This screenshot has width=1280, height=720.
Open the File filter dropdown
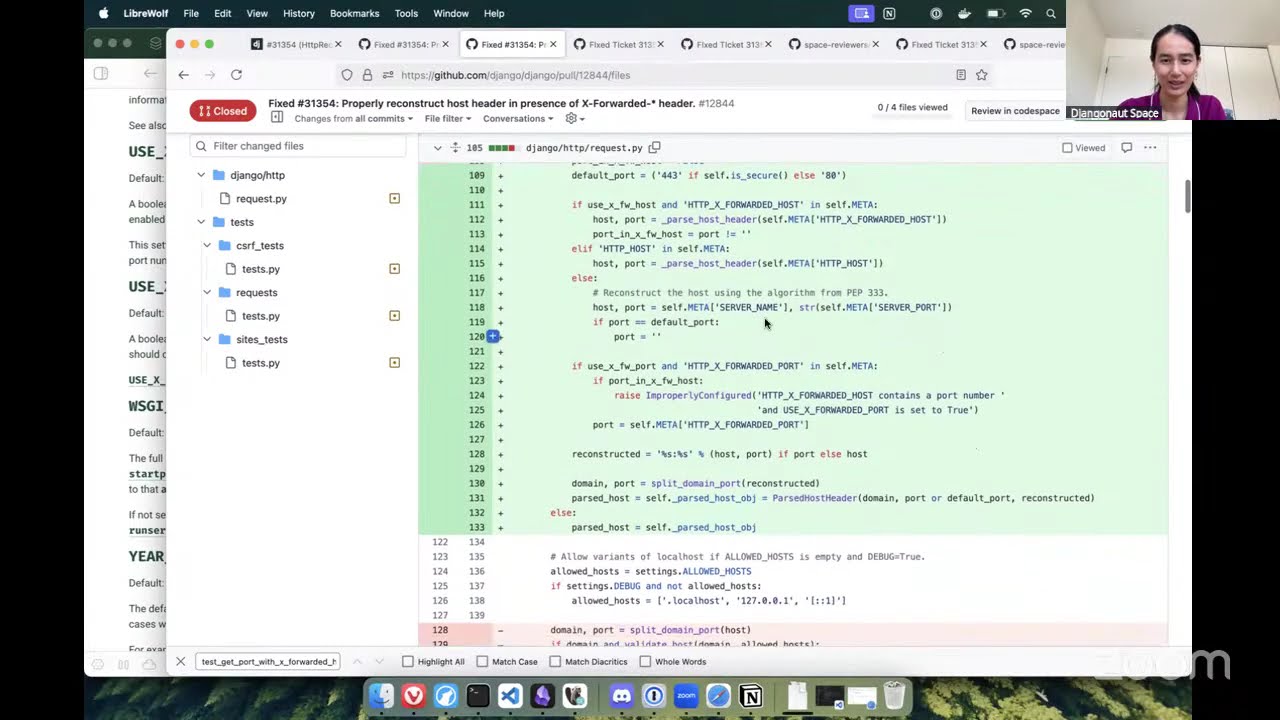pyautogui.click(x=447, y=118)
